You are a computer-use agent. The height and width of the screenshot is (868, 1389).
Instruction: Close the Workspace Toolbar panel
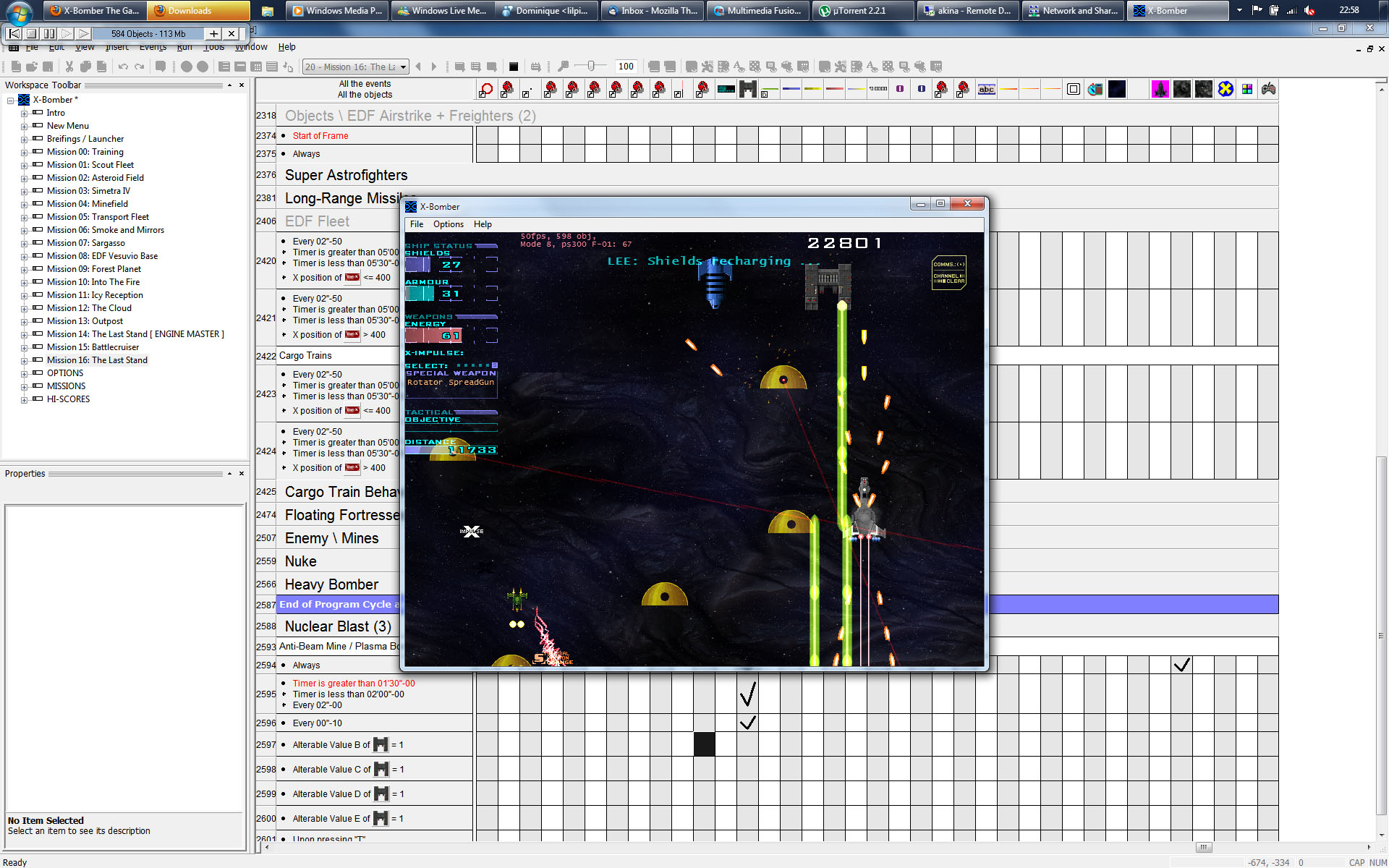242,85
